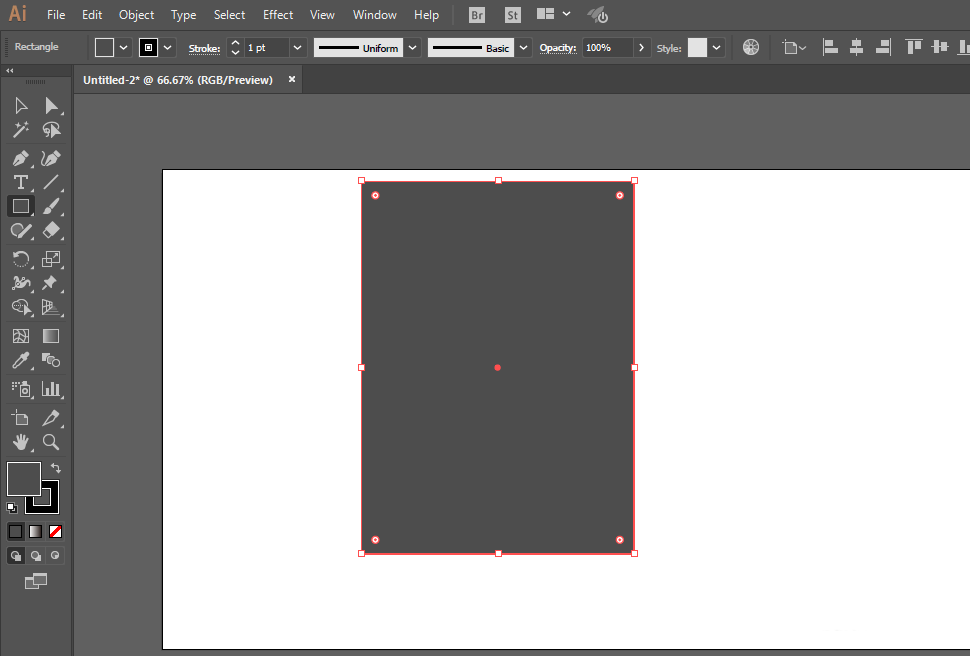The width and height of the screenshot is (970, 656).
Task: Change screen mode at toolbox bottom
Action: coord(36,581)
